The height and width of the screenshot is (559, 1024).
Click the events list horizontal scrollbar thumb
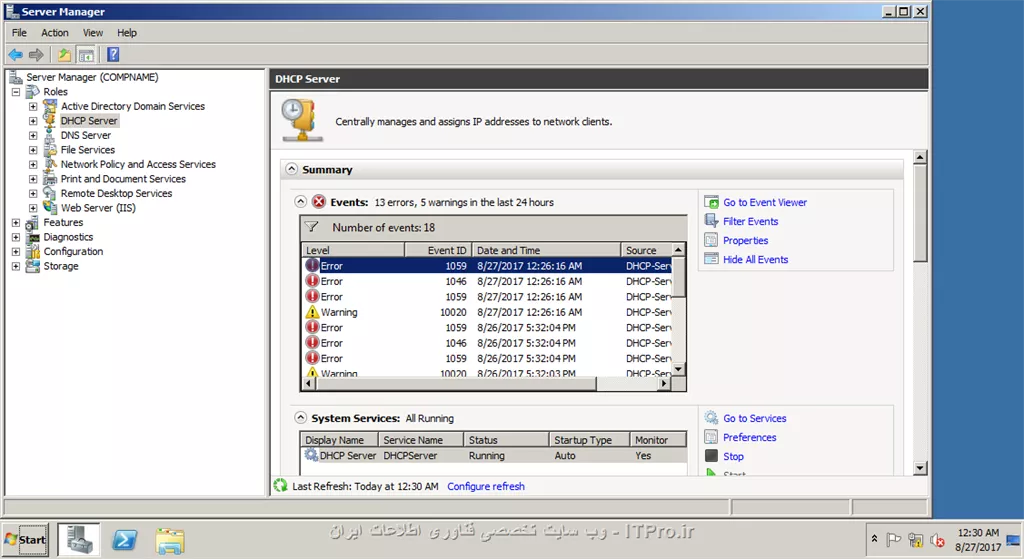(x=455, y=384)
